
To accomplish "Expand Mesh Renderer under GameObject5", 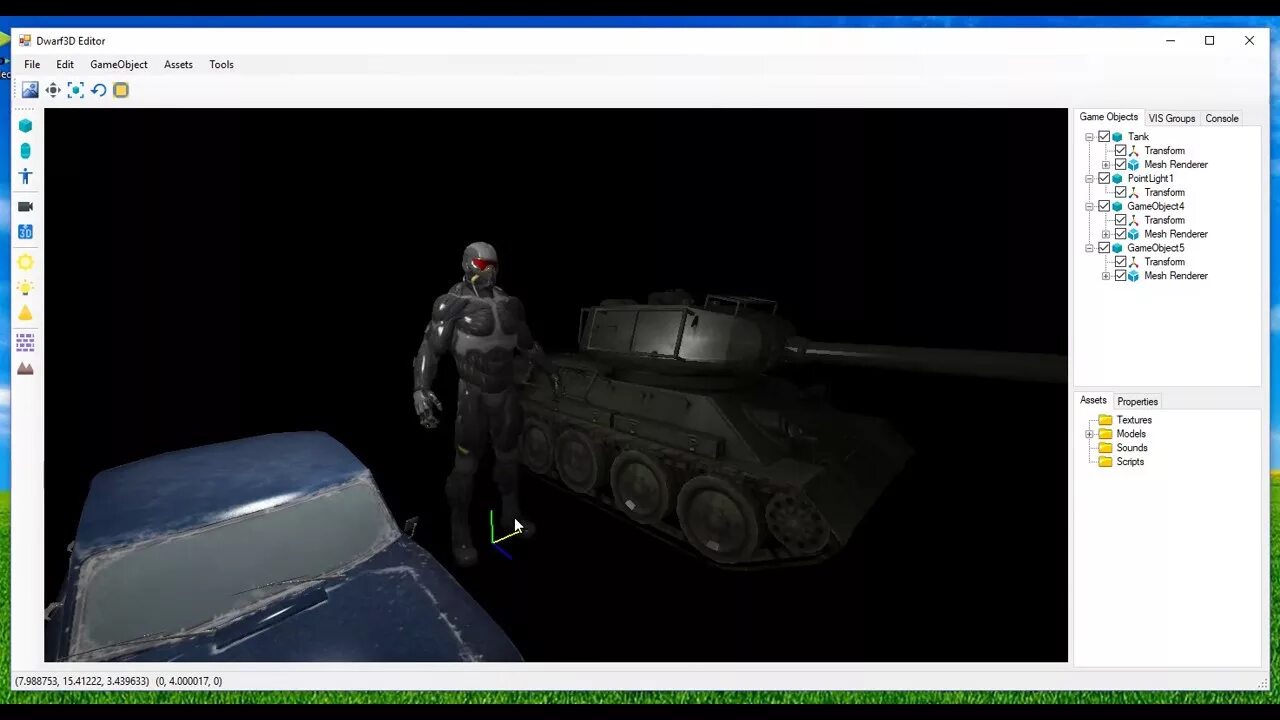I will click(1106, 276).
